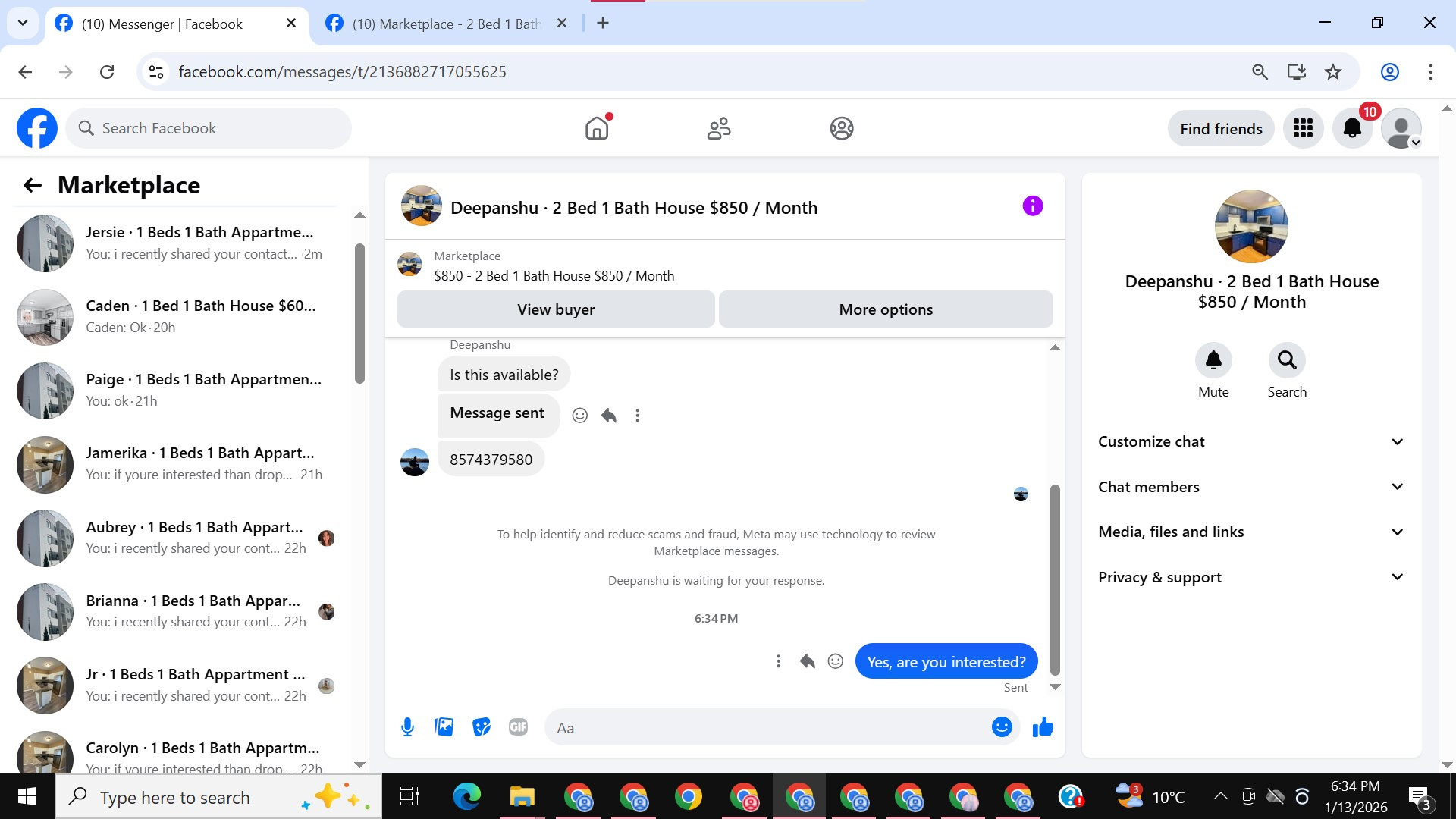
Task: Open the emoji picker in message box
Action: tap(1001, 727)
